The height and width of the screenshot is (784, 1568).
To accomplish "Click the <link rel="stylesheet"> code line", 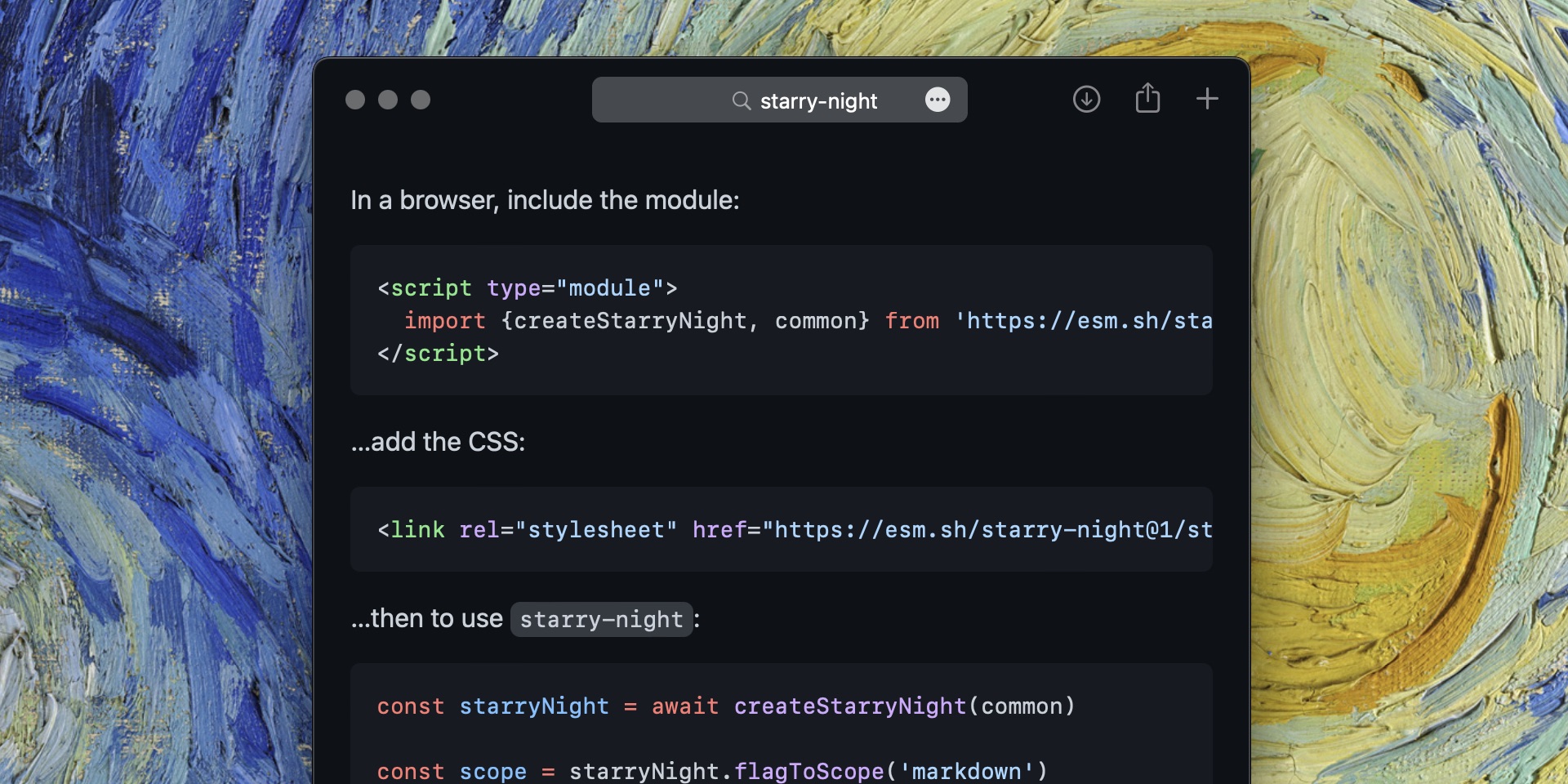I will pos(795,530).
